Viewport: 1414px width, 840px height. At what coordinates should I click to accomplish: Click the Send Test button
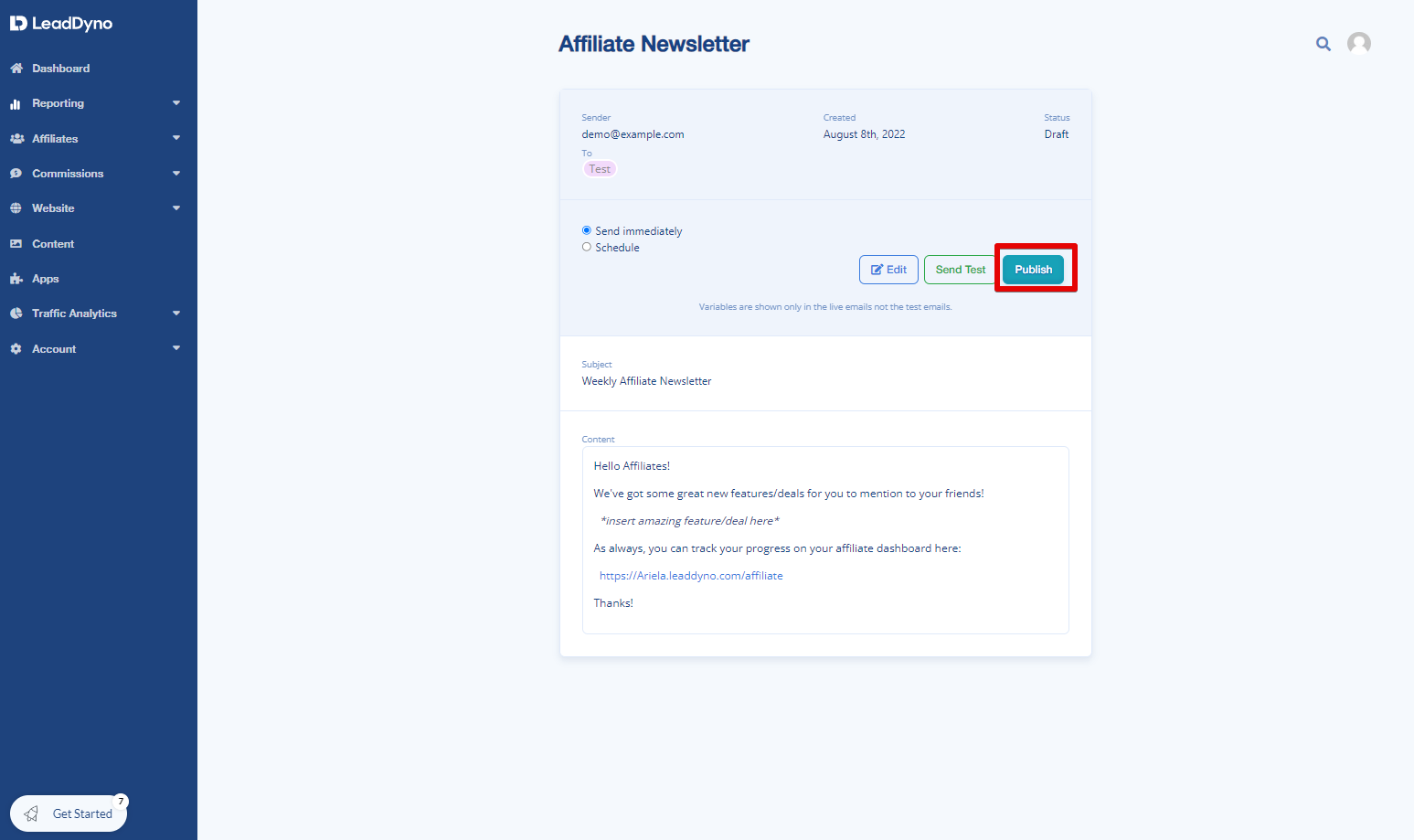point(961,270)
